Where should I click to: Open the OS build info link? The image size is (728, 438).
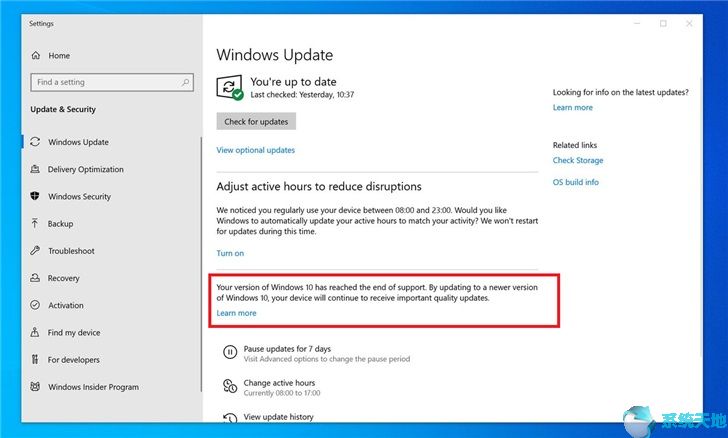point(576,182)
